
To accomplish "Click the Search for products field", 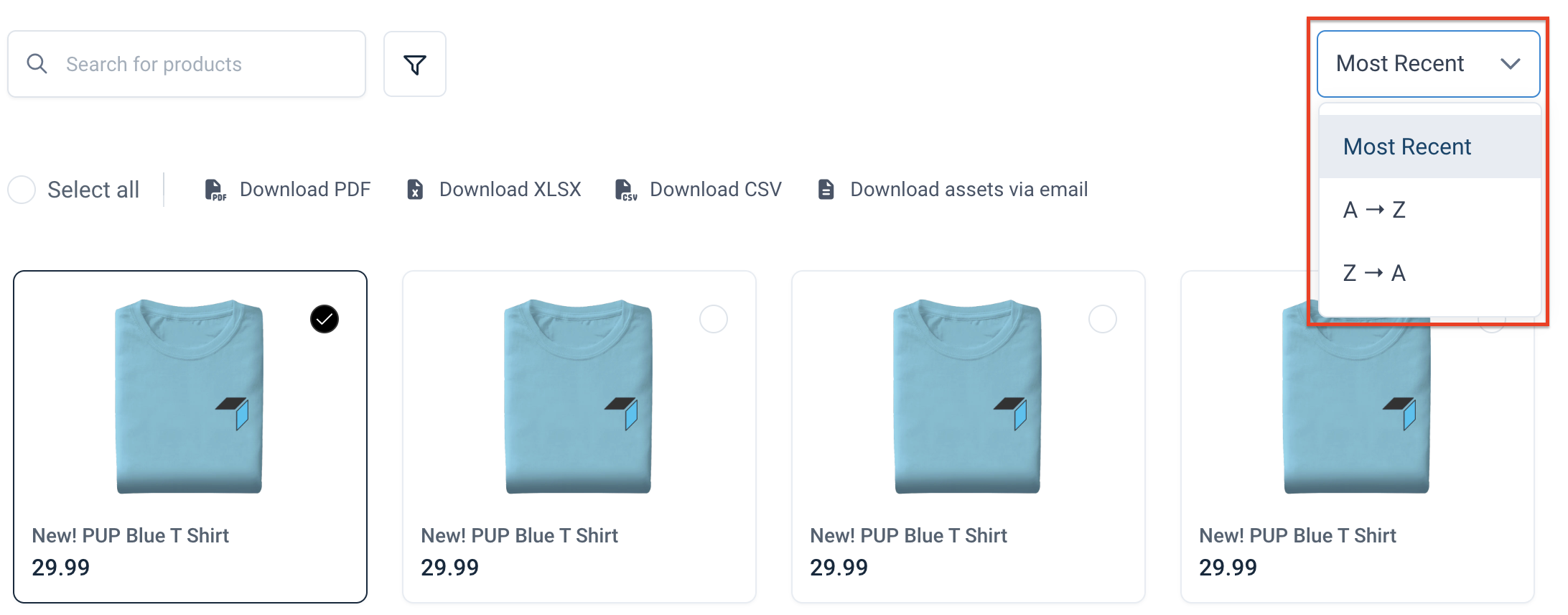I will point(187,63).
